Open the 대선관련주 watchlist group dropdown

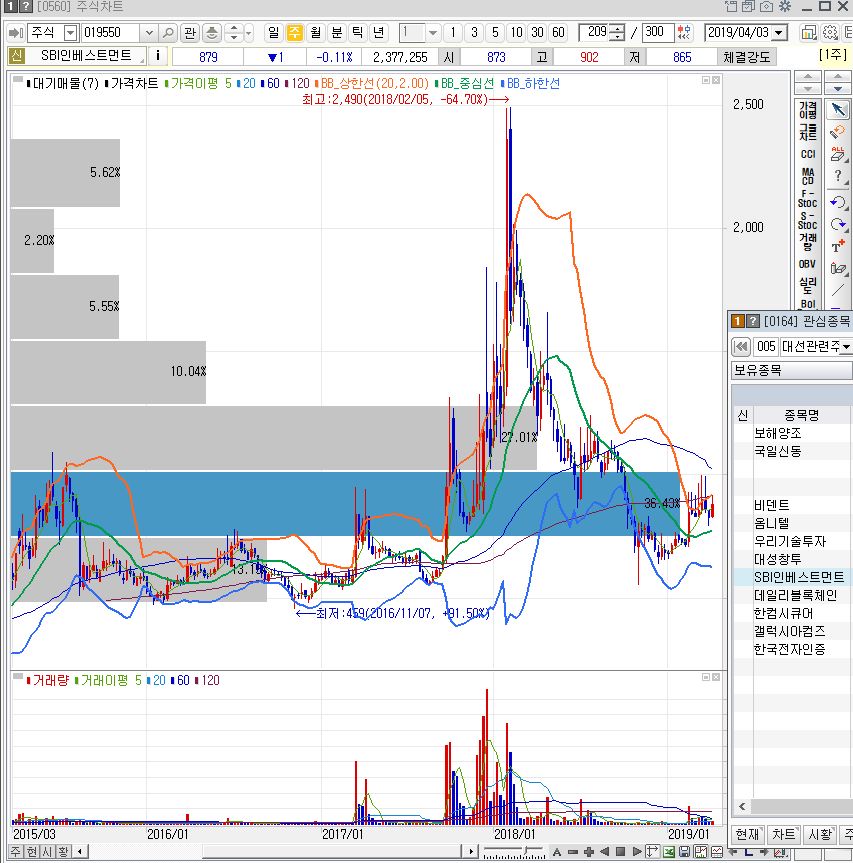(x=846, y=346)
